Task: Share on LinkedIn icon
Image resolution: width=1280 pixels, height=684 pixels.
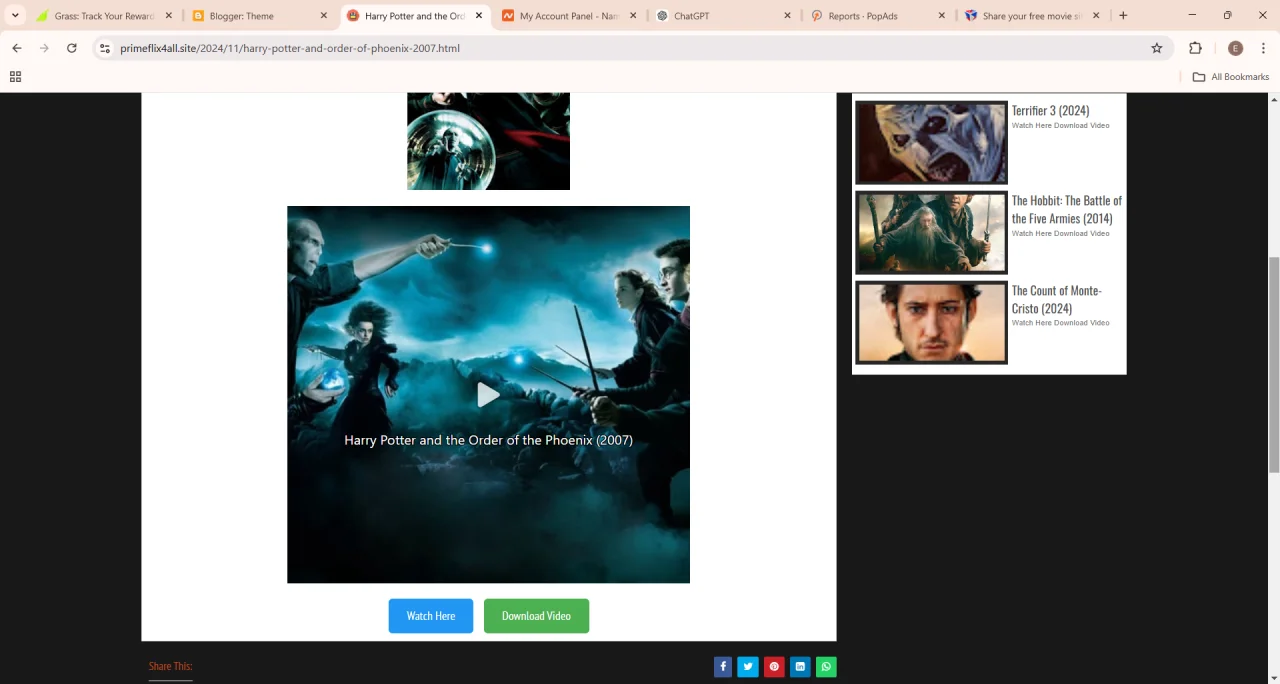Action: click(800, 667)
